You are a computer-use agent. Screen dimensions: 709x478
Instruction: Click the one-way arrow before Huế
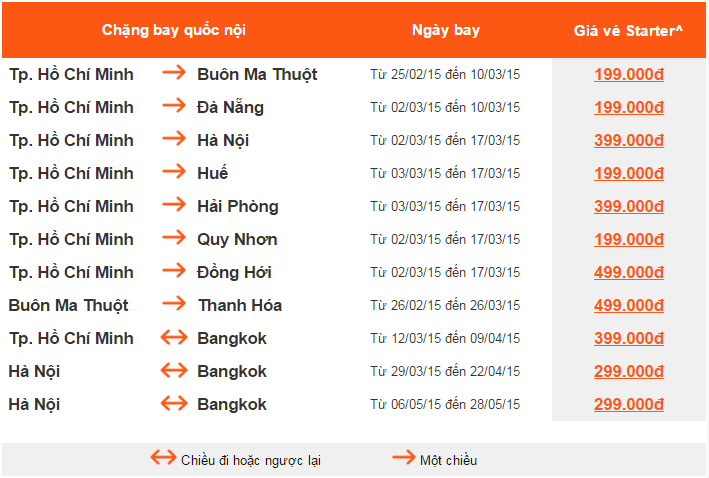click(x=174, y=173)
